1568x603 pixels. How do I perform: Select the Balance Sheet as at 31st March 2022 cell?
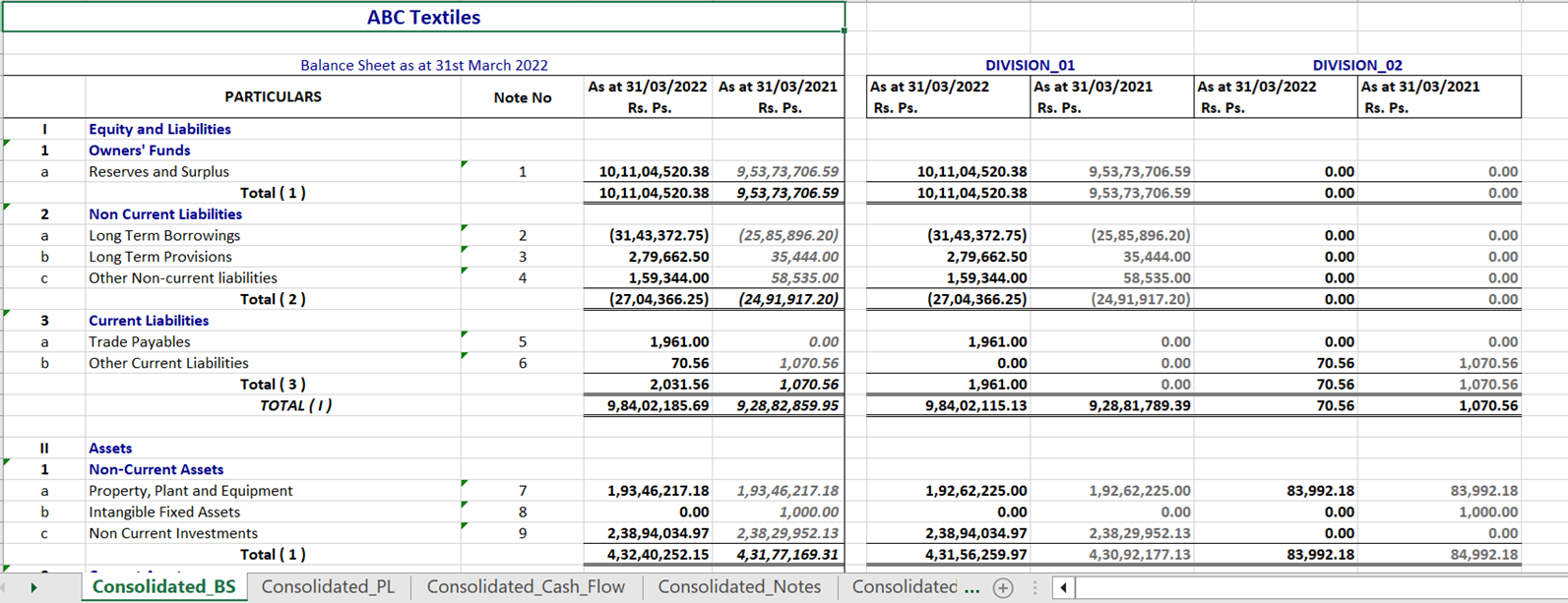tap(423, 65)
